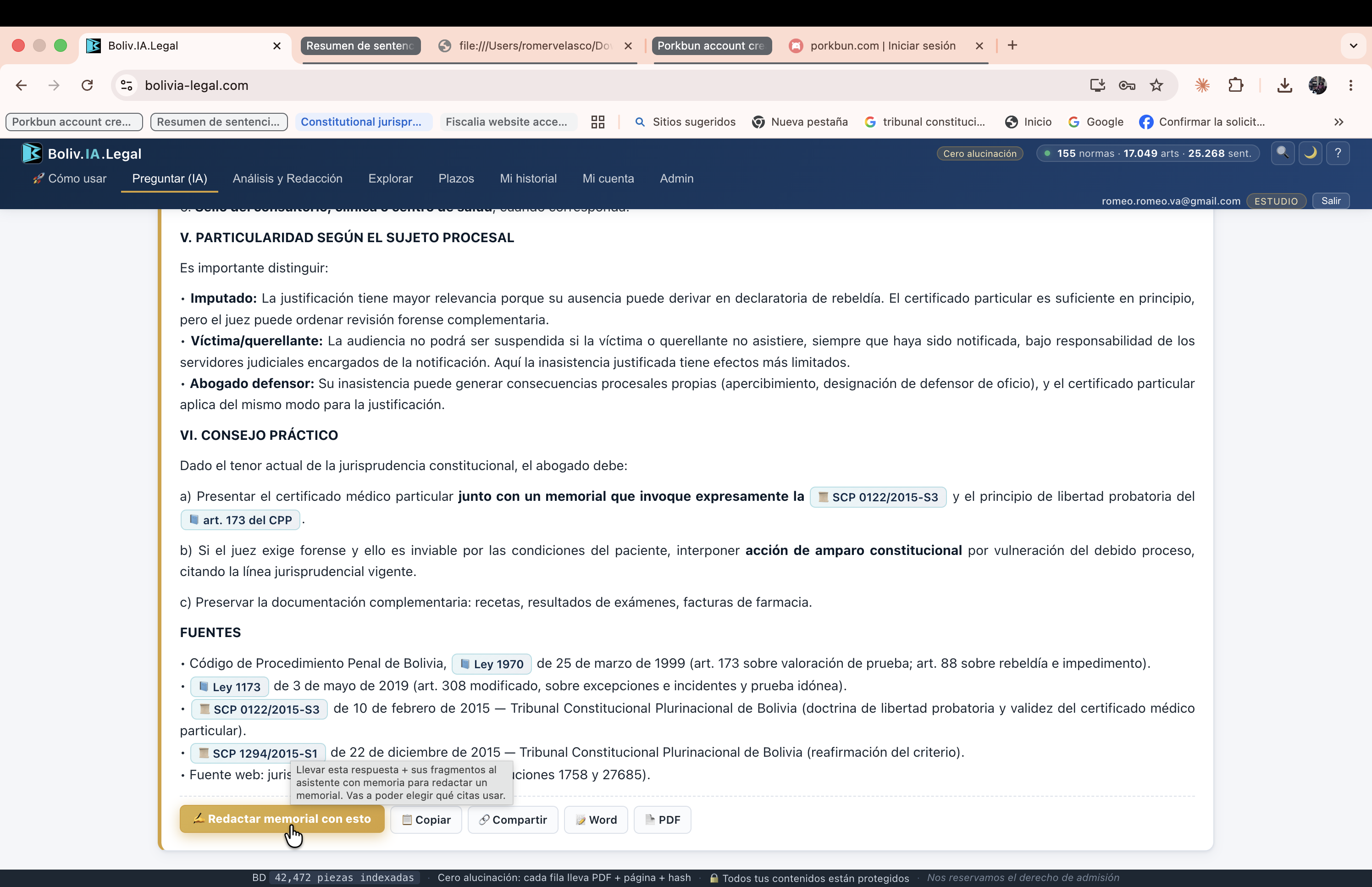1372x887 pixels.
Task: Open the Sitios sugeridos bookmark
Action: [685, 122]
